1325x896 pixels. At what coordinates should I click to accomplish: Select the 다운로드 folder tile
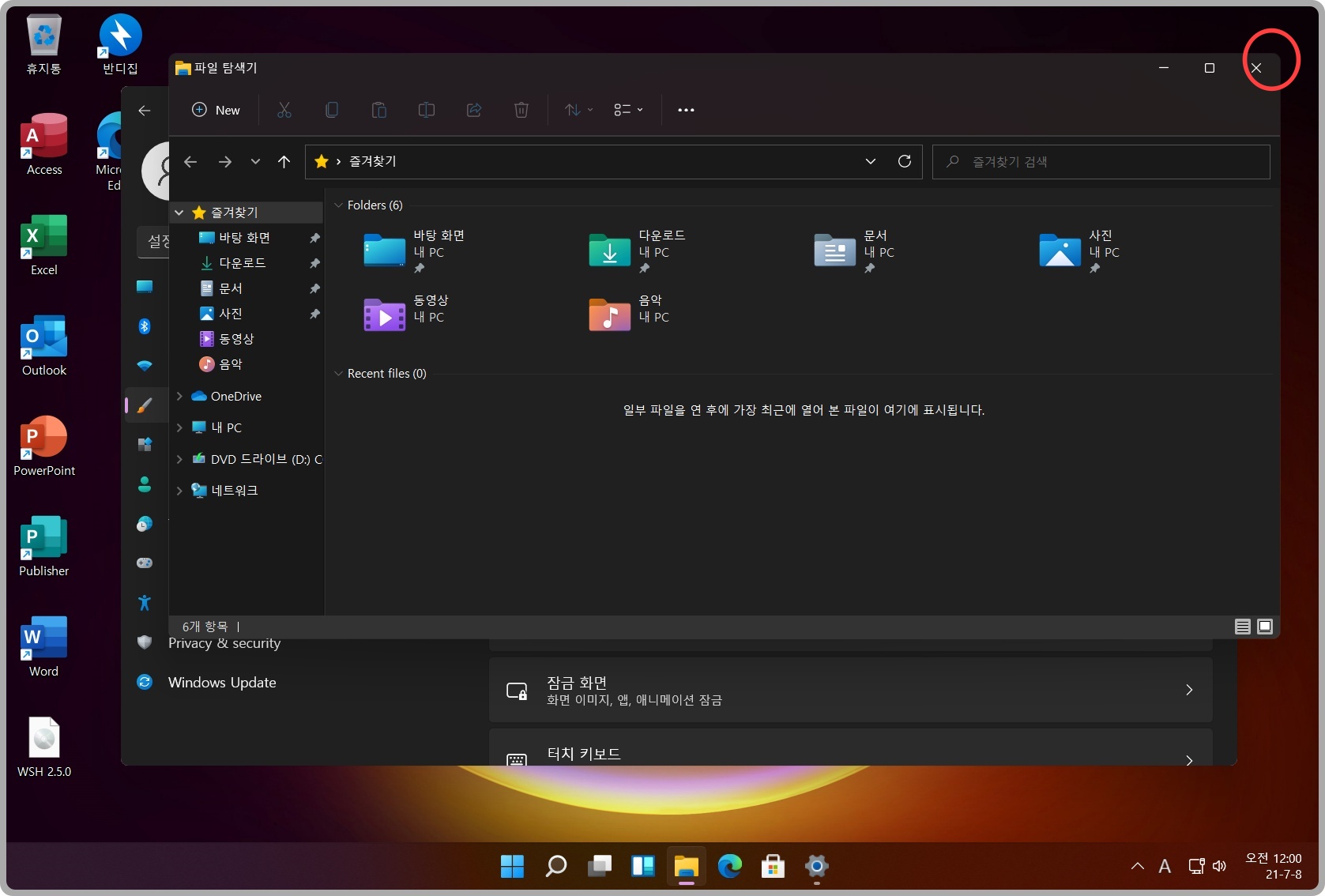[638, 251]
